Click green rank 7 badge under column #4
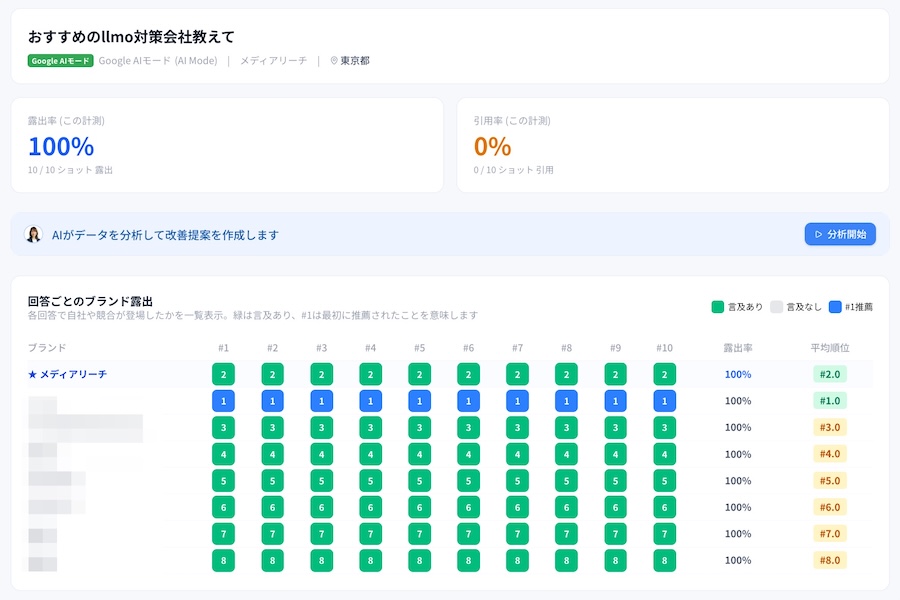Image resolution: width=900 pixels, height=600 pixels. 370,533
